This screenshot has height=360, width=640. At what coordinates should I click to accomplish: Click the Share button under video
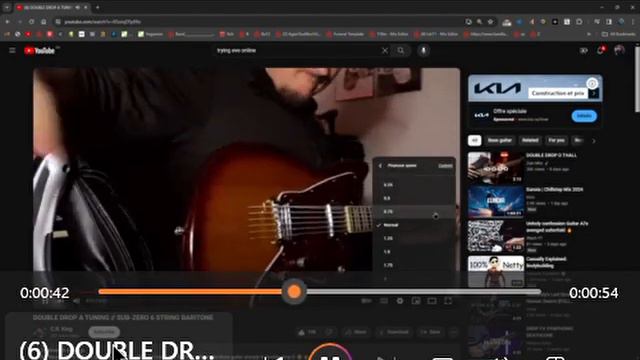[356, 332]
